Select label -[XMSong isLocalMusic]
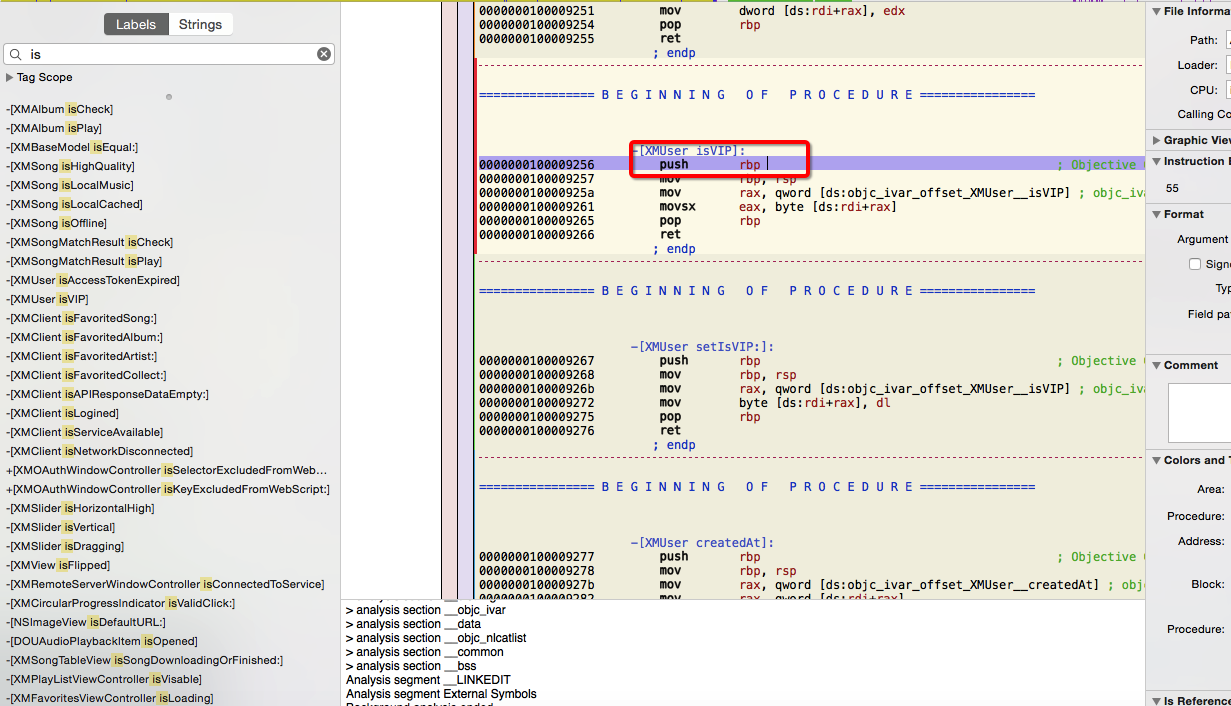Viewport: 1231px width, 706px height. pos(69,185)
